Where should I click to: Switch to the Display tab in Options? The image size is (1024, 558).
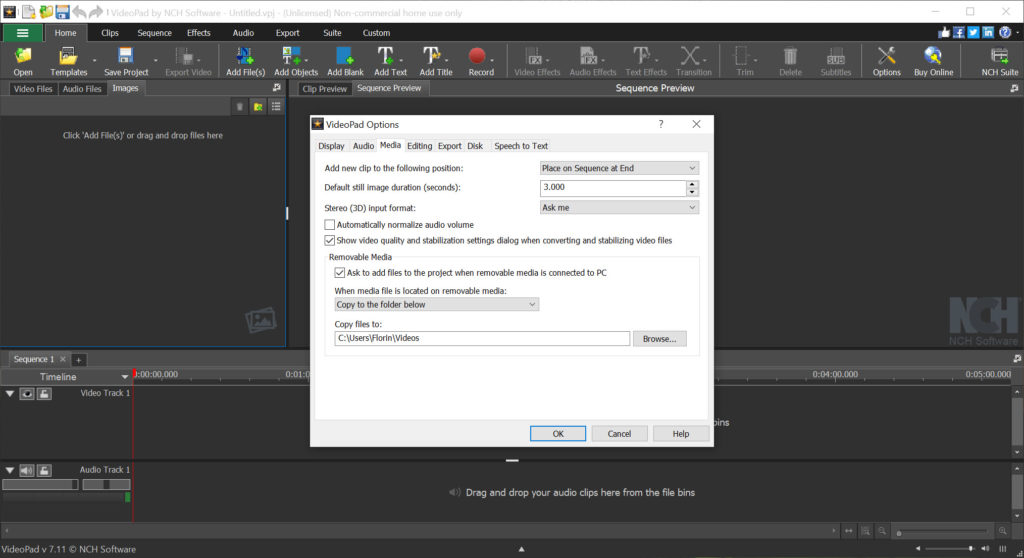point(331,146)
